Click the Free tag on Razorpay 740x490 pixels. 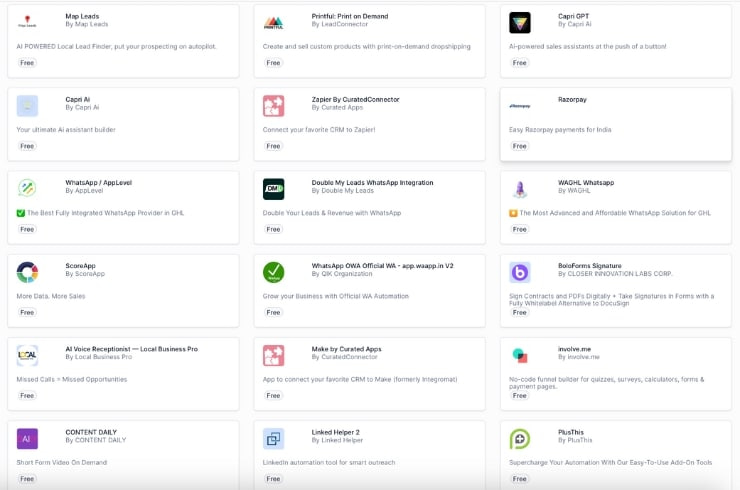[520, 146]
